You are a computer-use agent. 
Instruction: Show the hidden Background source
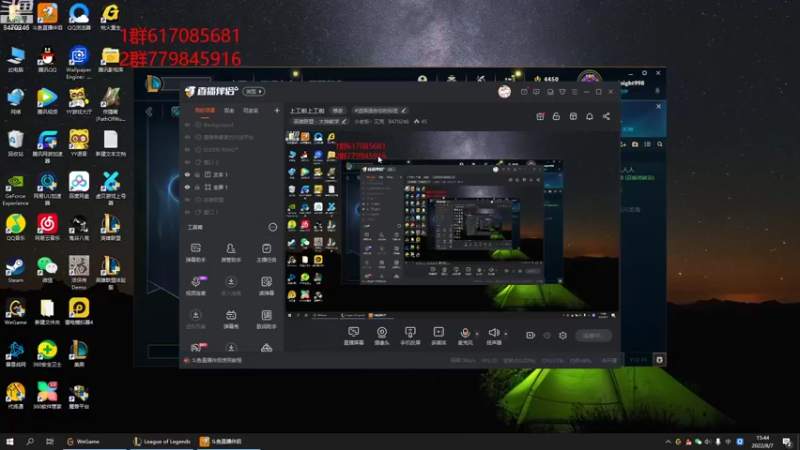tap(187, 124)
